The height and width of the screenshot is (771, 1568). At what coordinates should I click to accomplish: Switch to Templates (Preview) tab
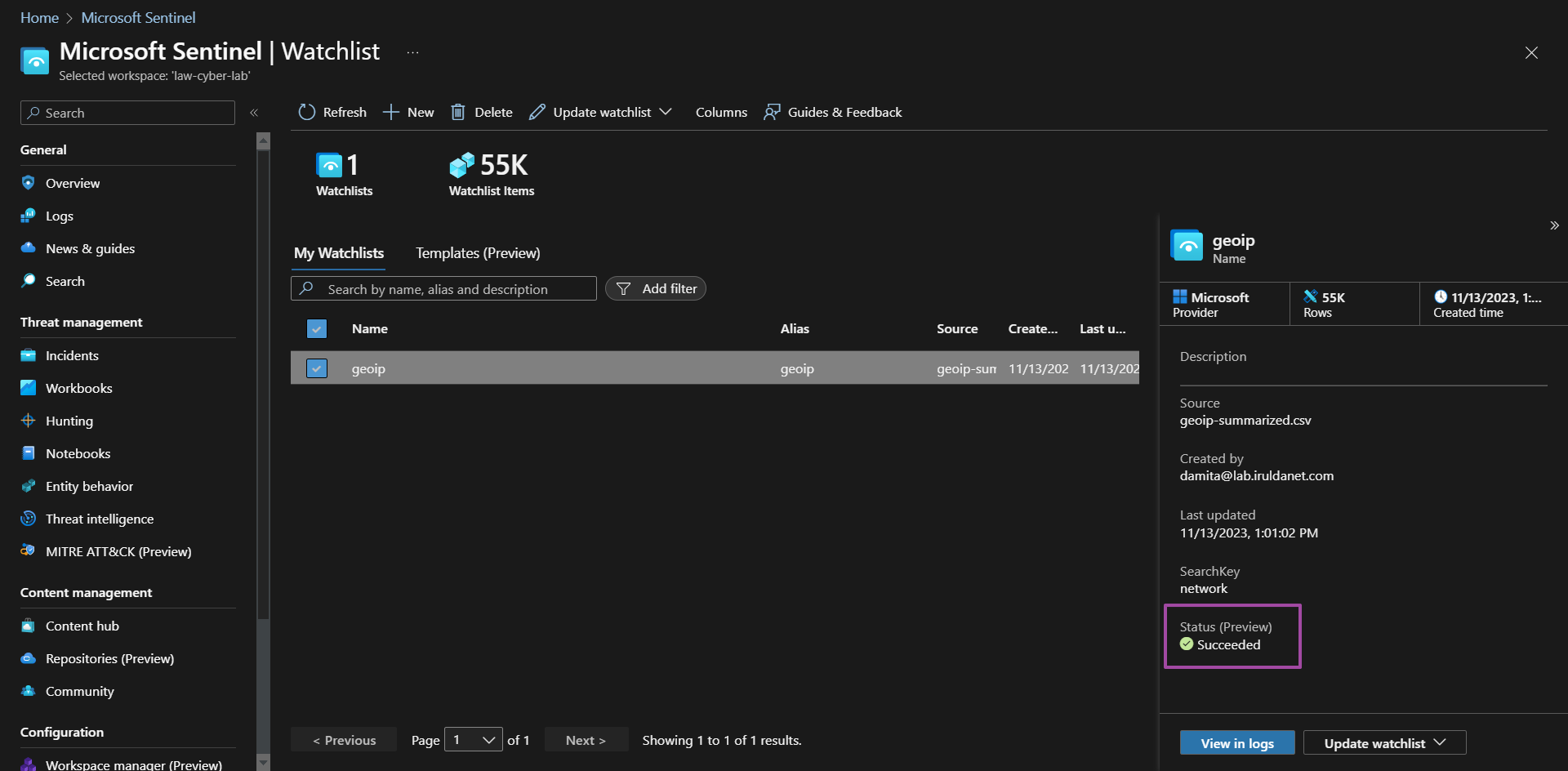[478, 253]
